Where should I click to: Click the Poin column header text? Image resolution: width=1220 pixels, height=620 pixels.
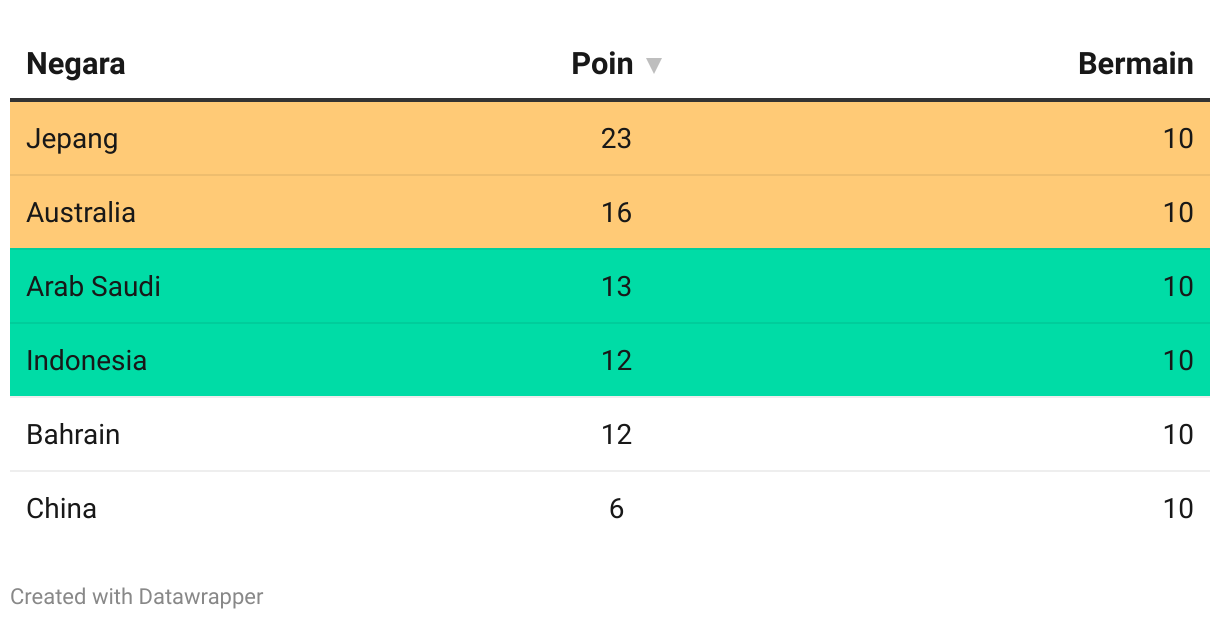pyautogui.click(x=602, y=64)
